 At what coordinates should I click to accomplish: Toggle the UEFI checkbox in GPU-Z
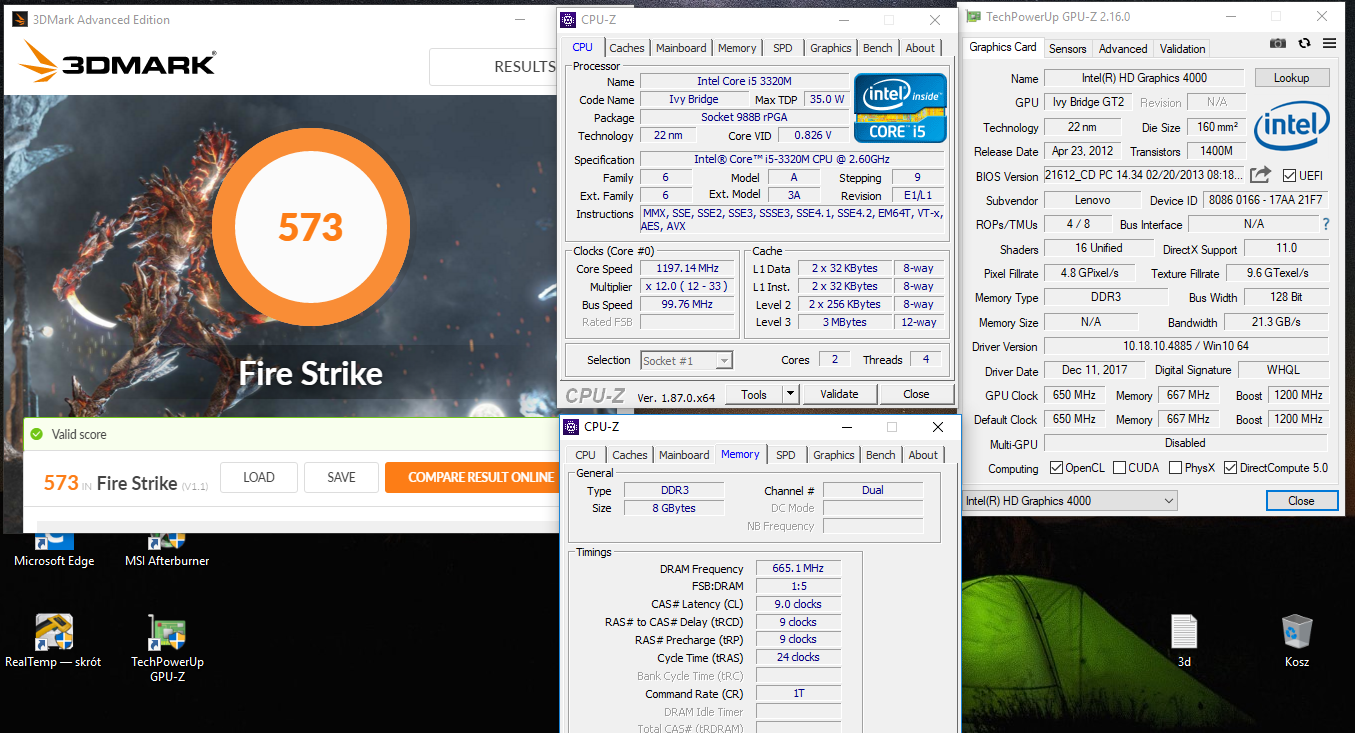coord(1290,175)
